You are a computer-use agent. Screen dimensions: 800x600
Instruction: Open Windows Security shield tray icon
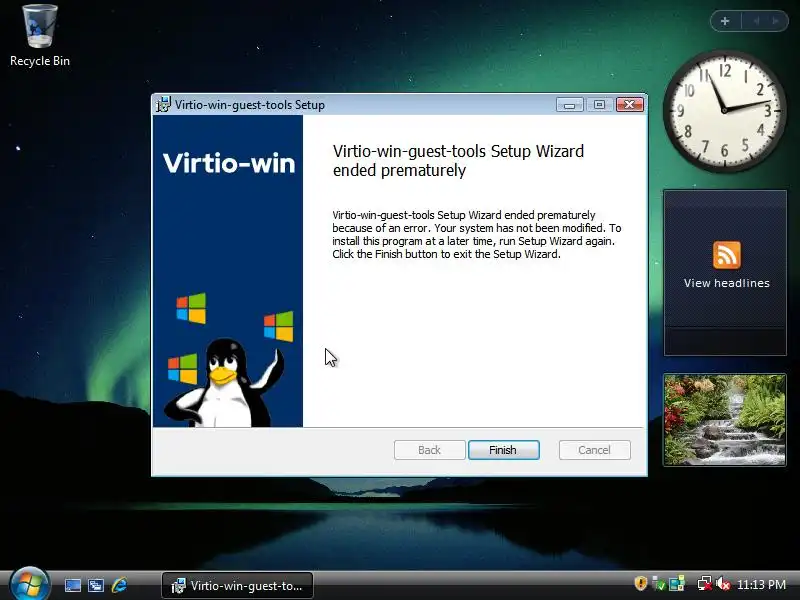tap(640, 583)
